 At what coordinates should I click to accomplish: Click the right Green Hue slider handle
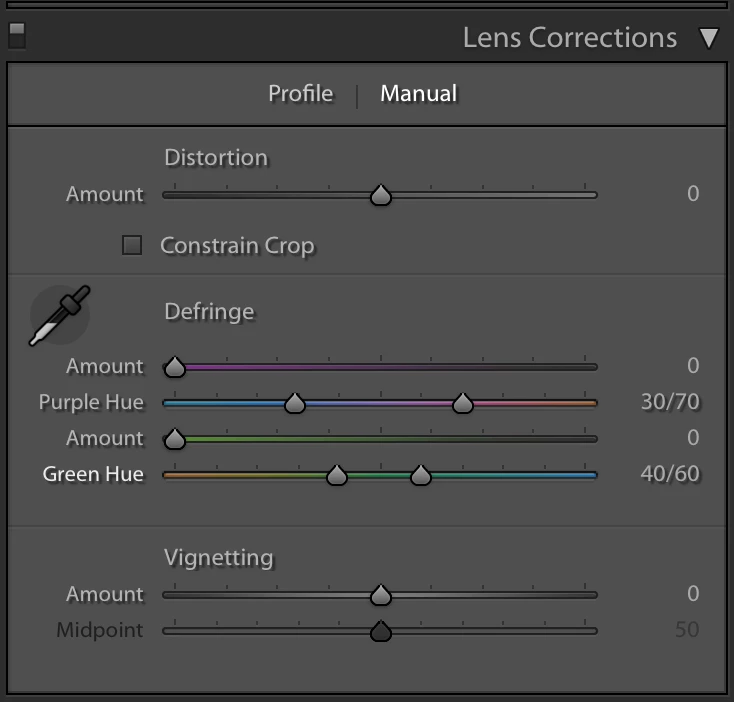point(420,475)
